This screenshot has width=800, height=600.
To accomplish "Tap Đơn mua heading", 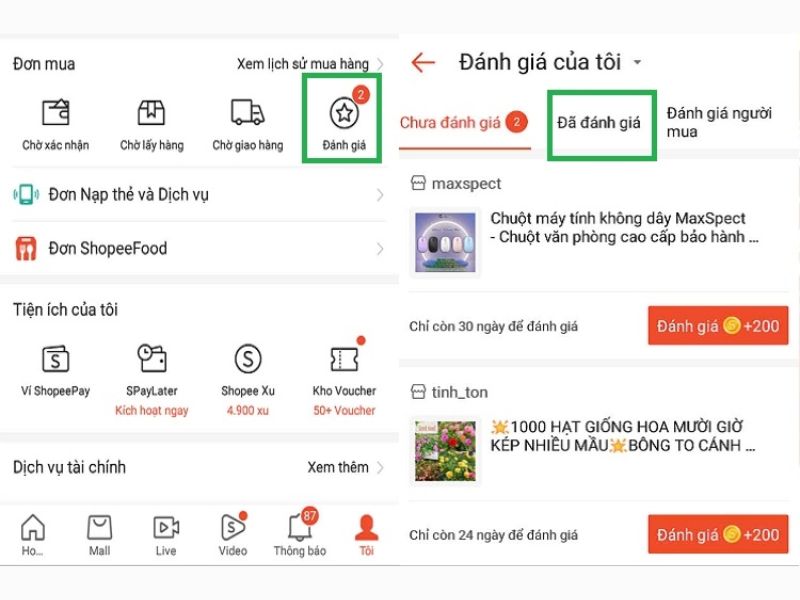I will point(44,64).
